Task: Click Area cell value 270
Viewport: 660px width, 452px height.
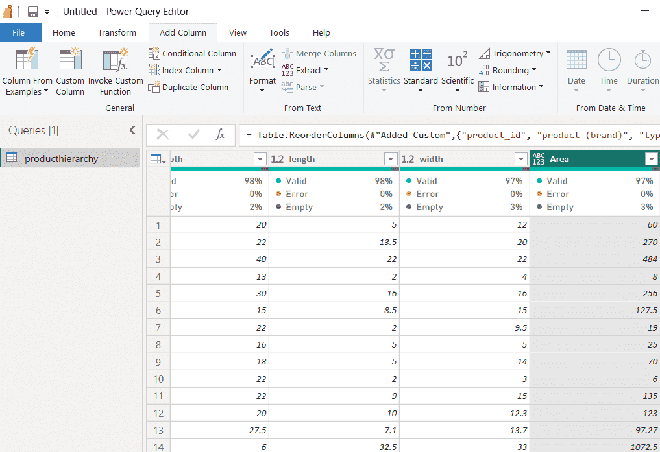Action: point(595,242)
